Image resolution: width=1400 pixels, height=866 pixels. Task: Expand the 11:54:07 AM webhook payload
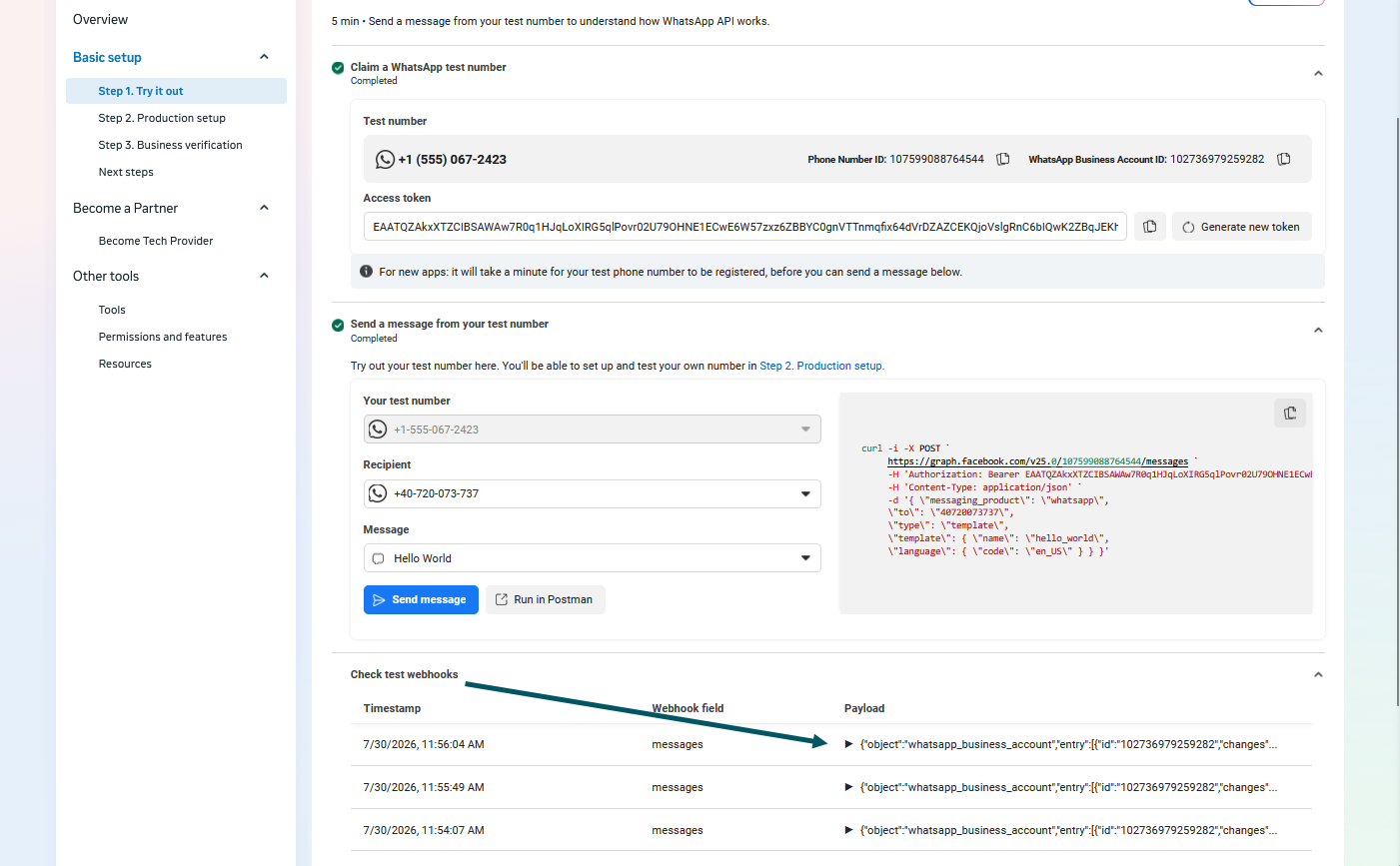coord(849,830)
